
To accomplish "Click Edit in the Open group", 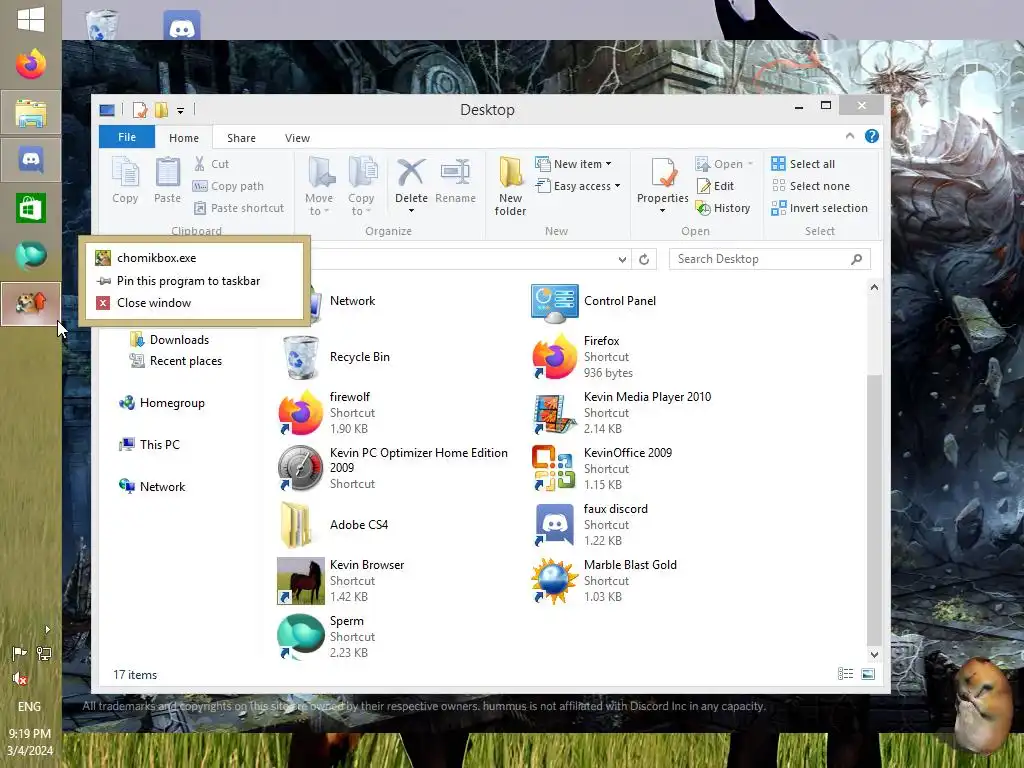I will (715, 186).
